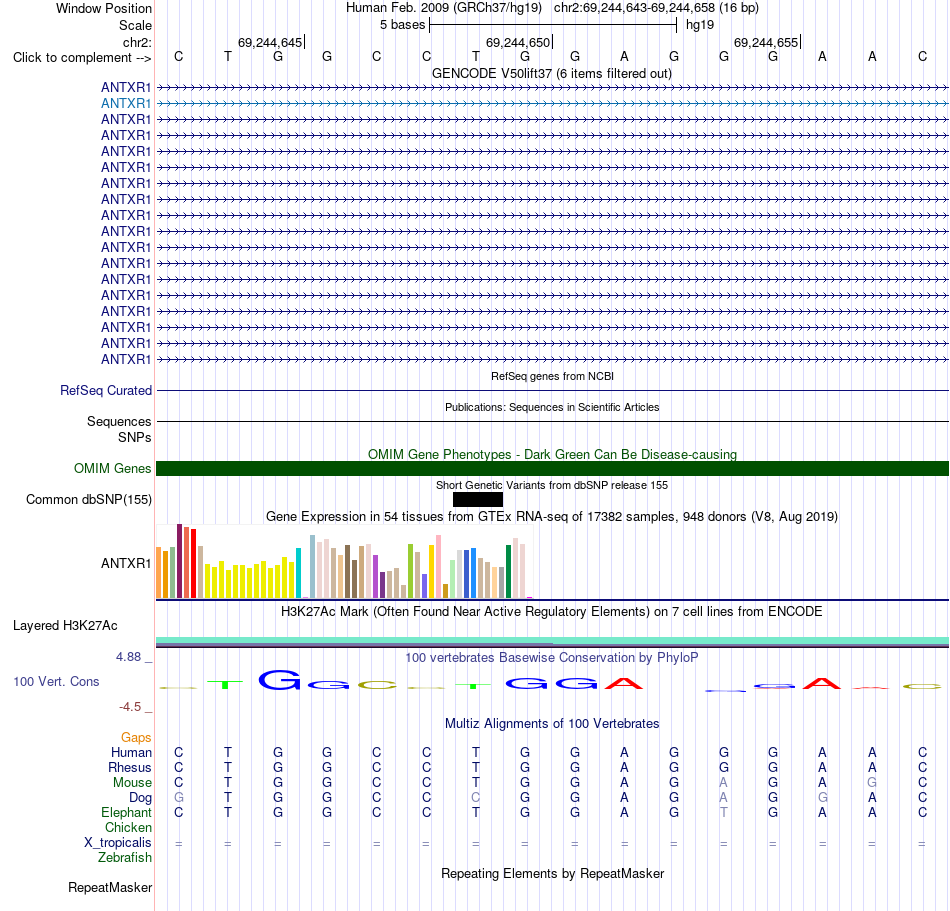Select the Zebrafish alignment row label

(x=125, y=858)
